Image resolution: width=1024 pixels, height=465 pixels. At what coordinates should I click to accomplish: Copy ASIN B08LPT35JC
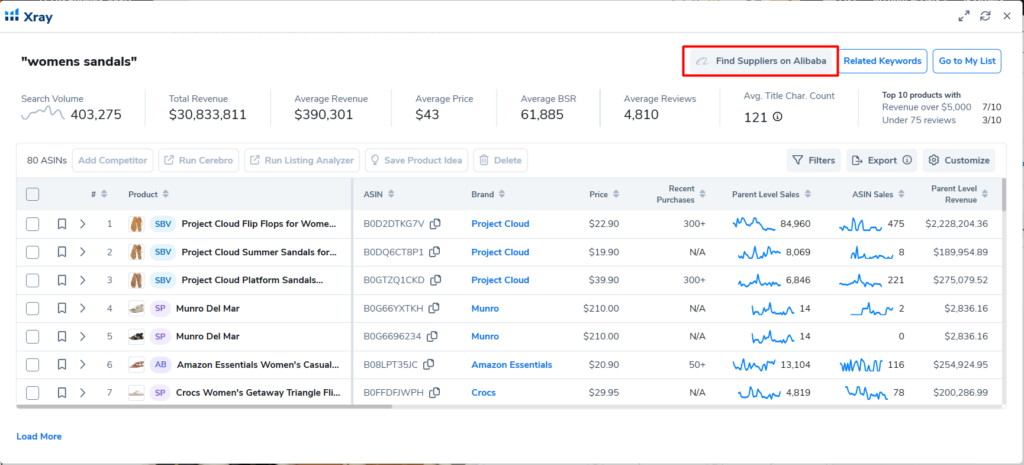428,364
